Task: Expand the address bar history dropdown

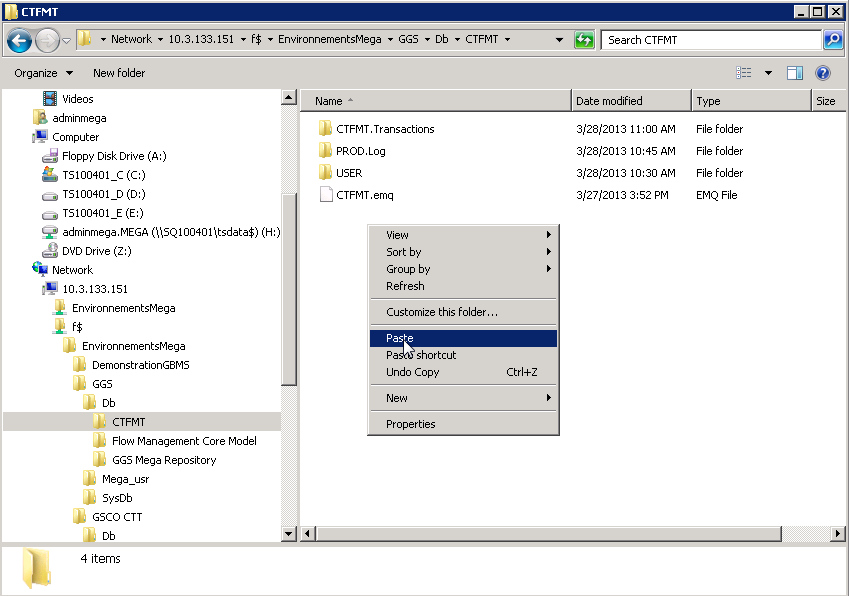Action: coord(559,40)
